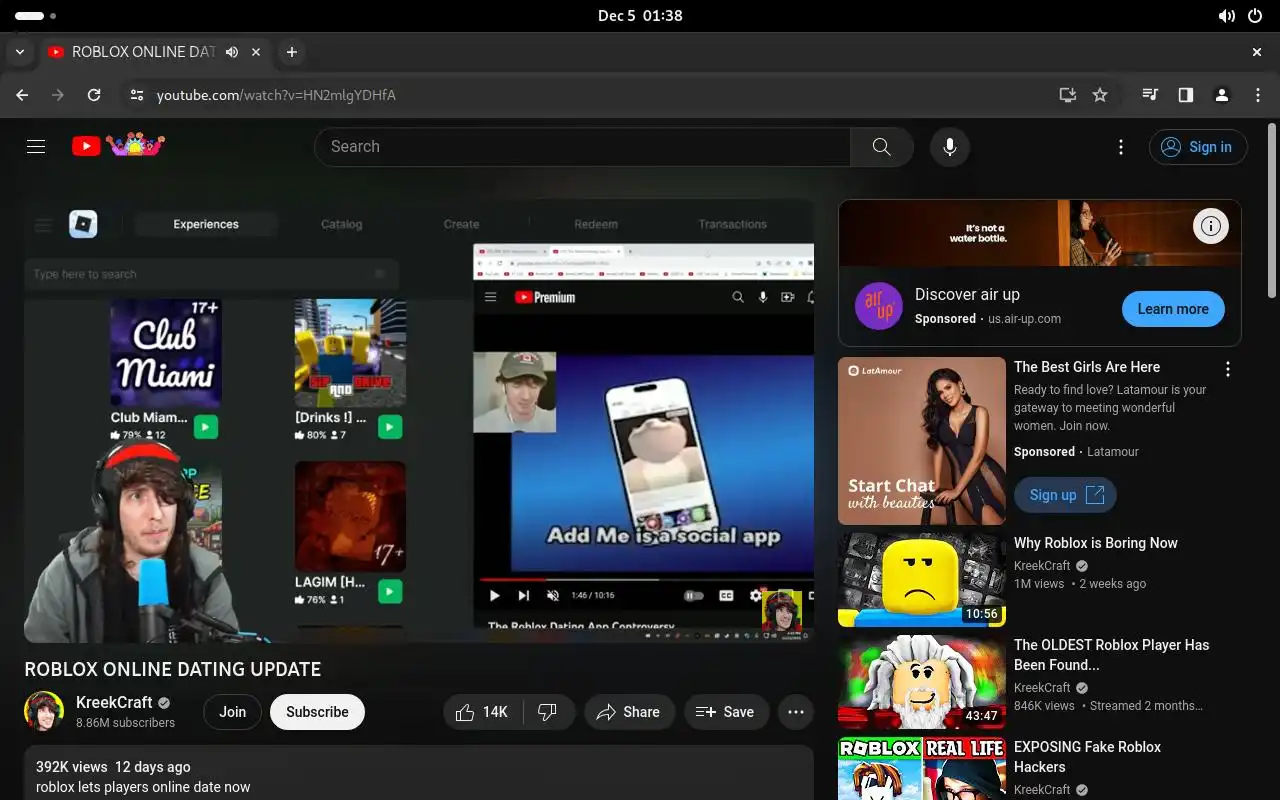Click Learn more on air up ad

(x=1173, y=309)
